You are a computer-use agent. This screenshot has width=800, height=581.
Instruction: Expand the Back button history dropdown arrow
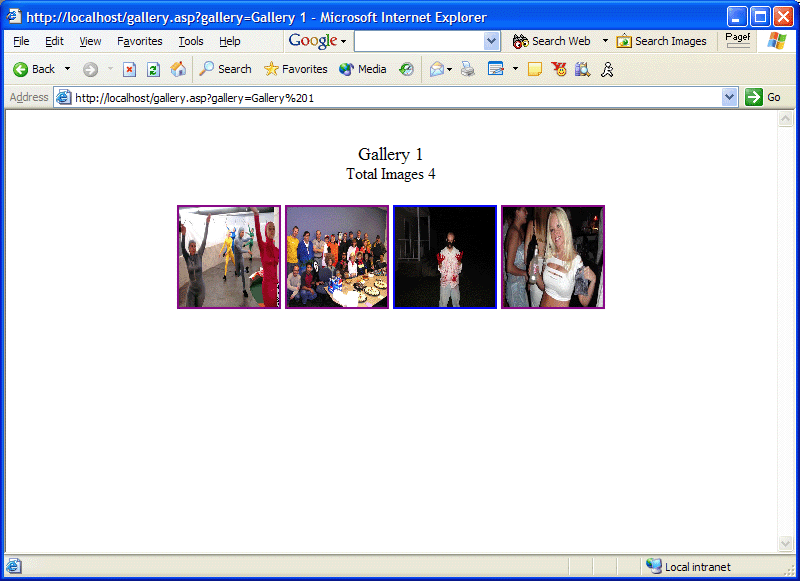(68, 69)
